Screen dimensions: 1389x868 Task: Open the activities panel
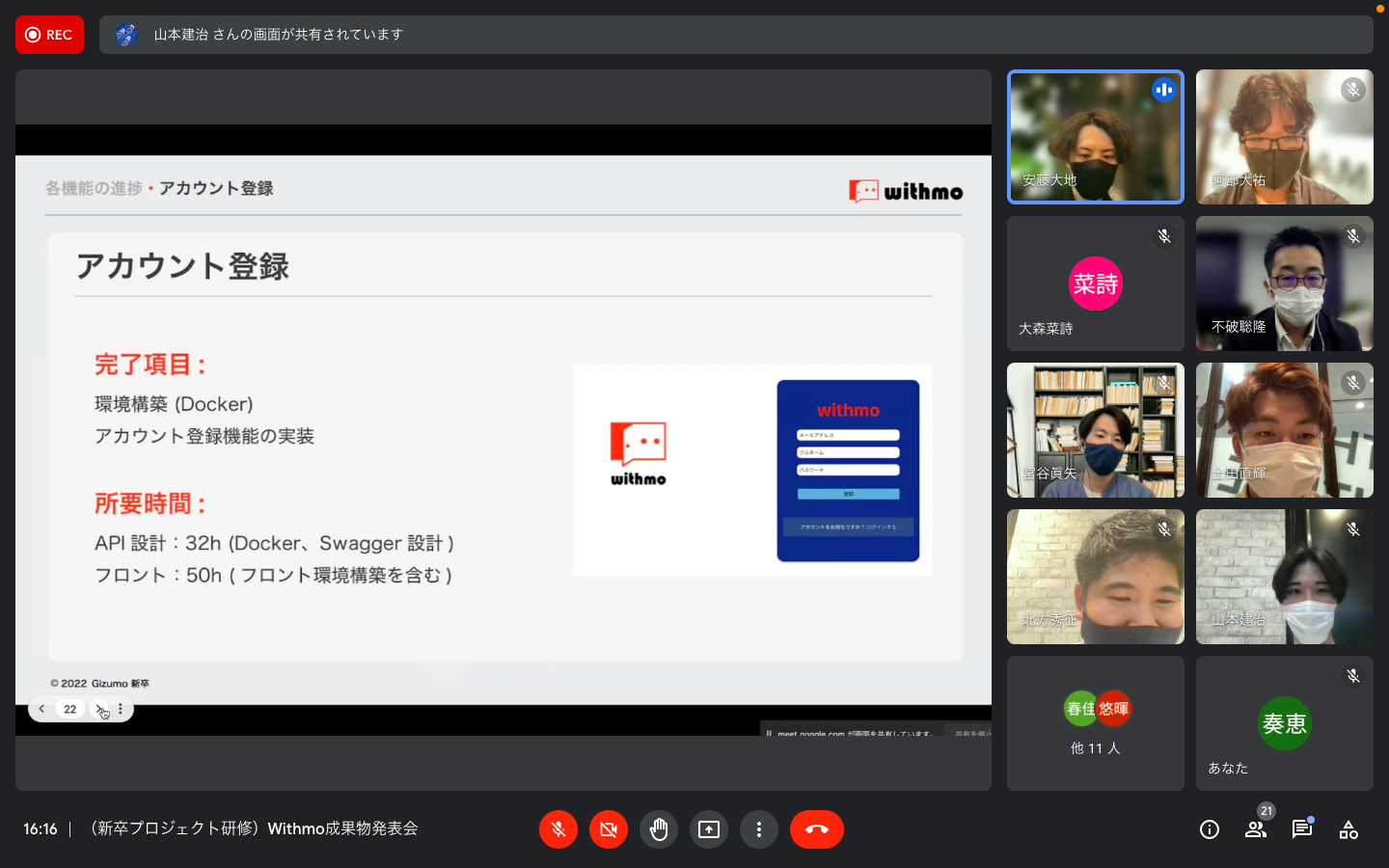pyautogui.click(x=1348, y=829)
